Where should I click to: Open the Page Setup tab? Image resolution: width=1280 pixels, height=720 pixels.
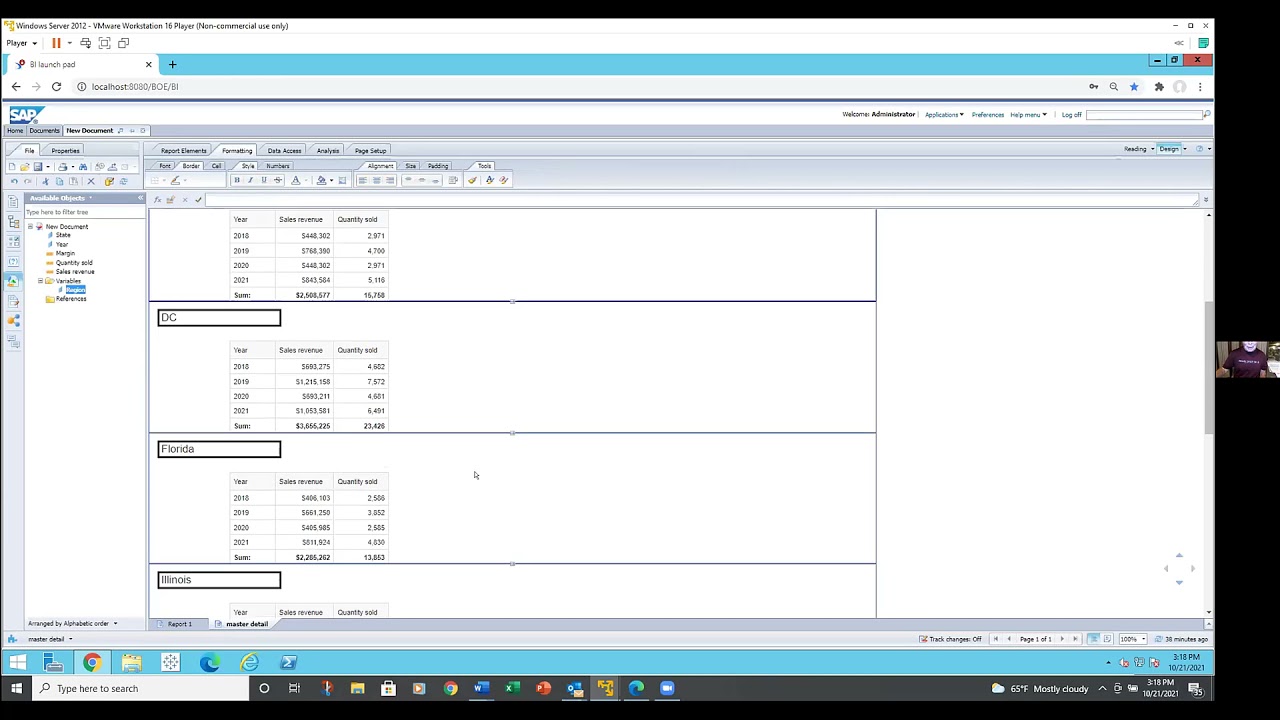click(x=370, y=150)
